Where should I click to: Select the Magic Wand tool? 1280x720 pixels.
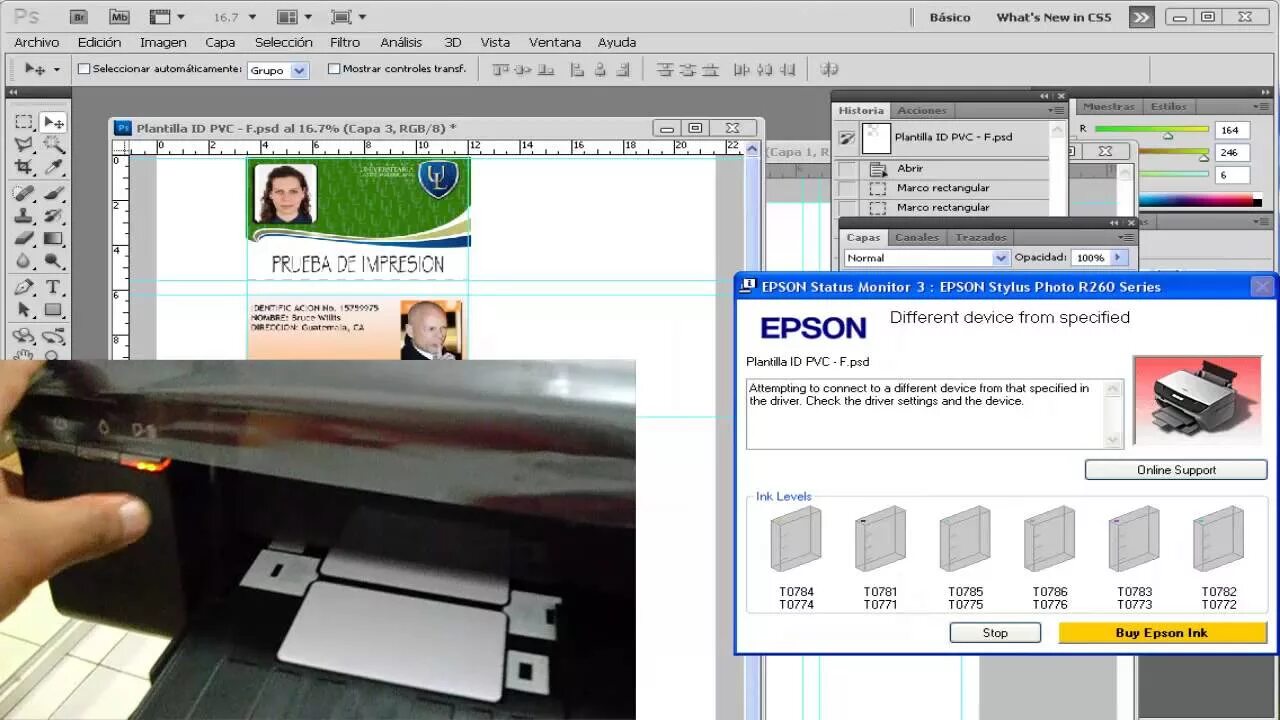[54, 145]
